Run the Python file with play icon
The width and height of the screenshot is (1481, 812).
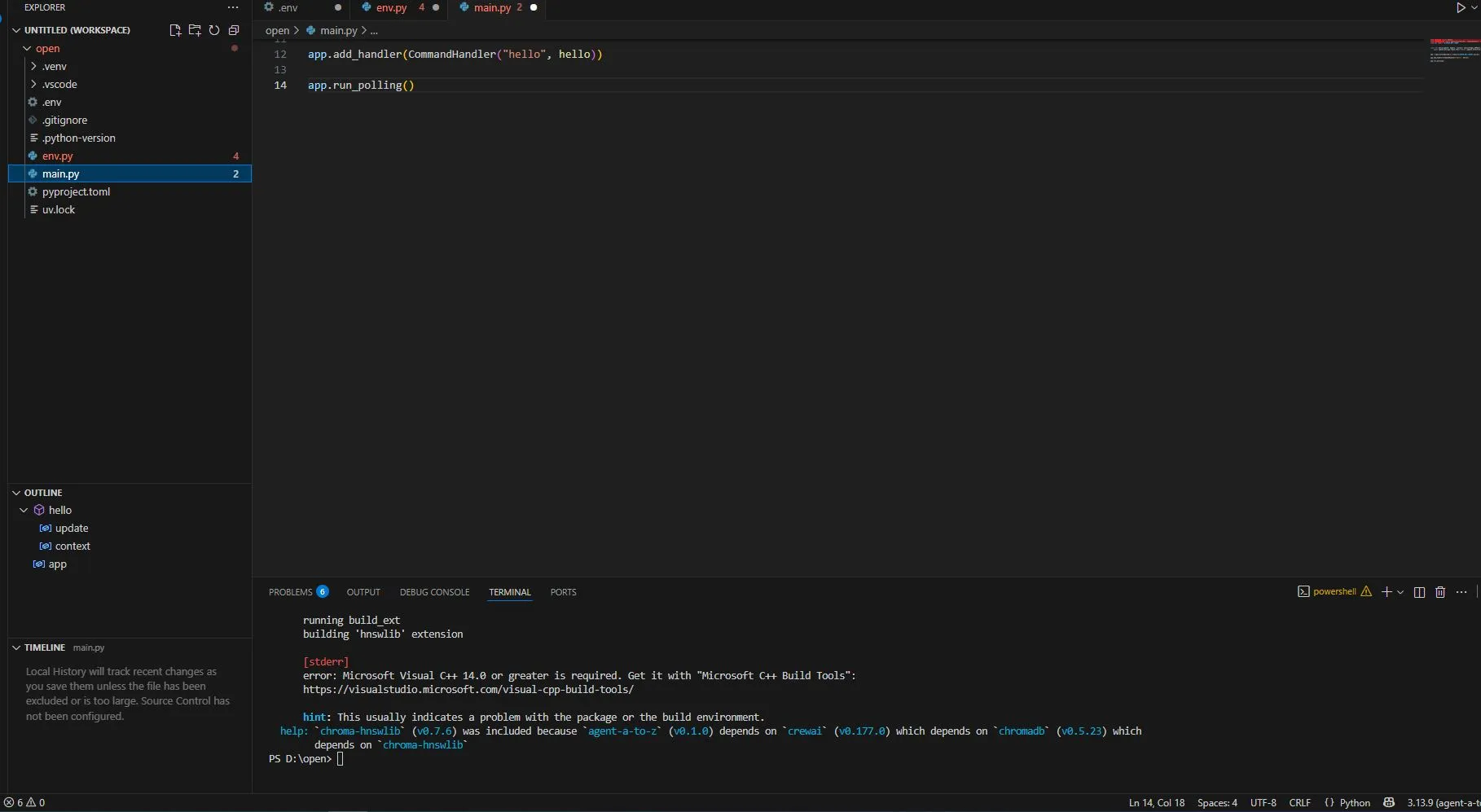[x=1461, y=7]
